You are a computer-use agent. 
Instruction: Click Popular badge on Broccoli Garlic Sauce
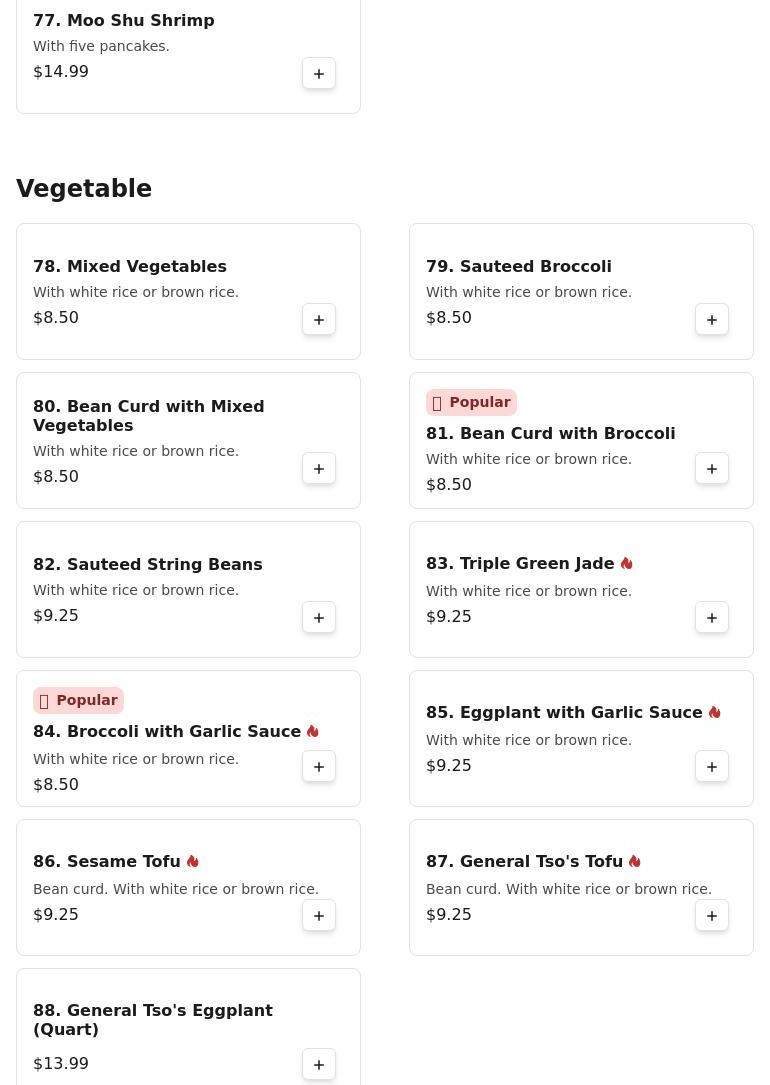[x=78, y=700]
